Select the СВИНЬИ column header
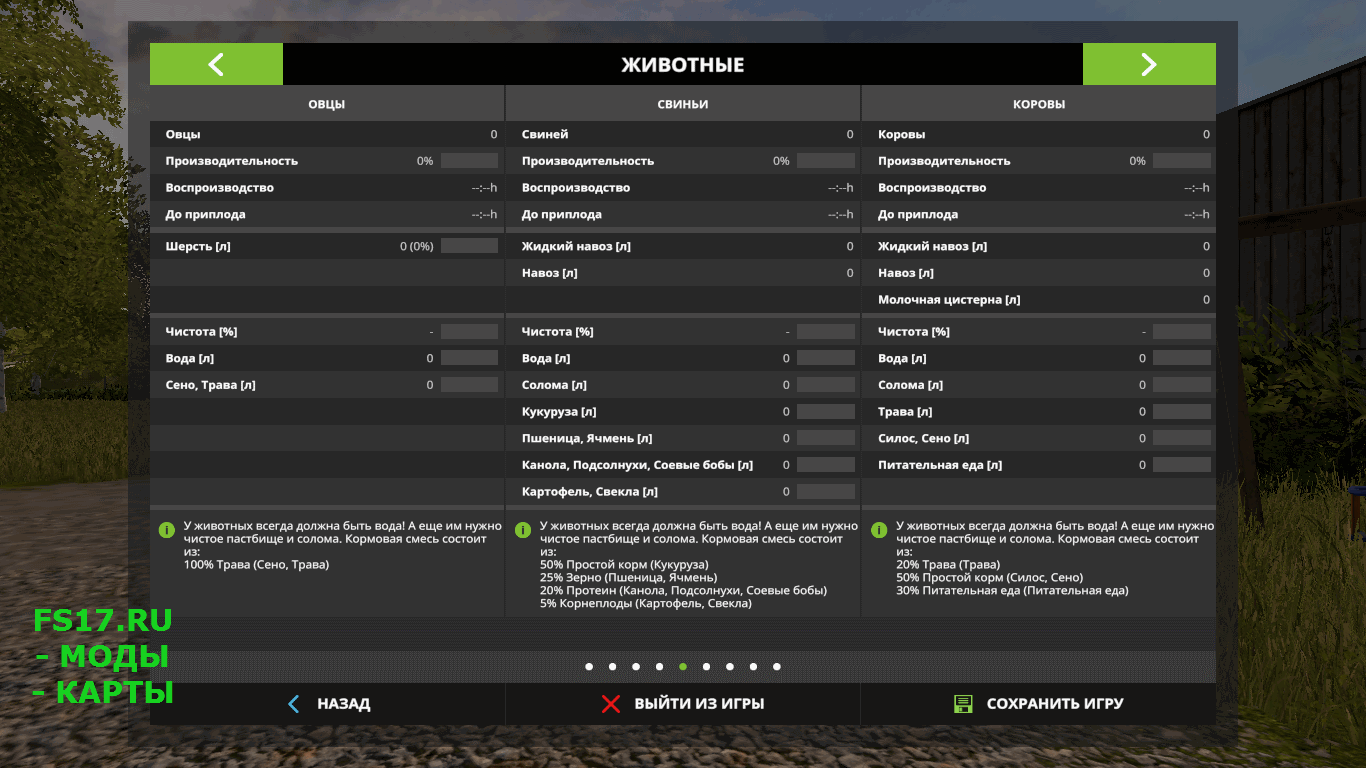 click(x=683, y=104)
